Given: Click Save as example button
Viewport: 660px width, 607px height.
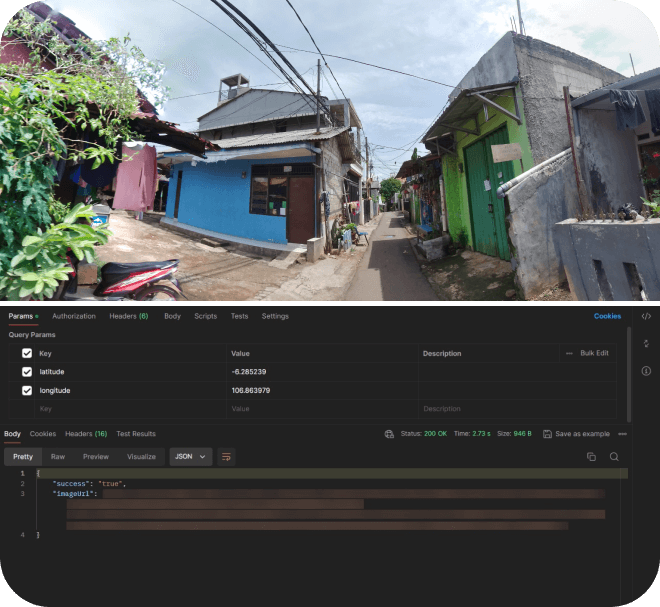Looking at the screenshot, I should 576,434.
